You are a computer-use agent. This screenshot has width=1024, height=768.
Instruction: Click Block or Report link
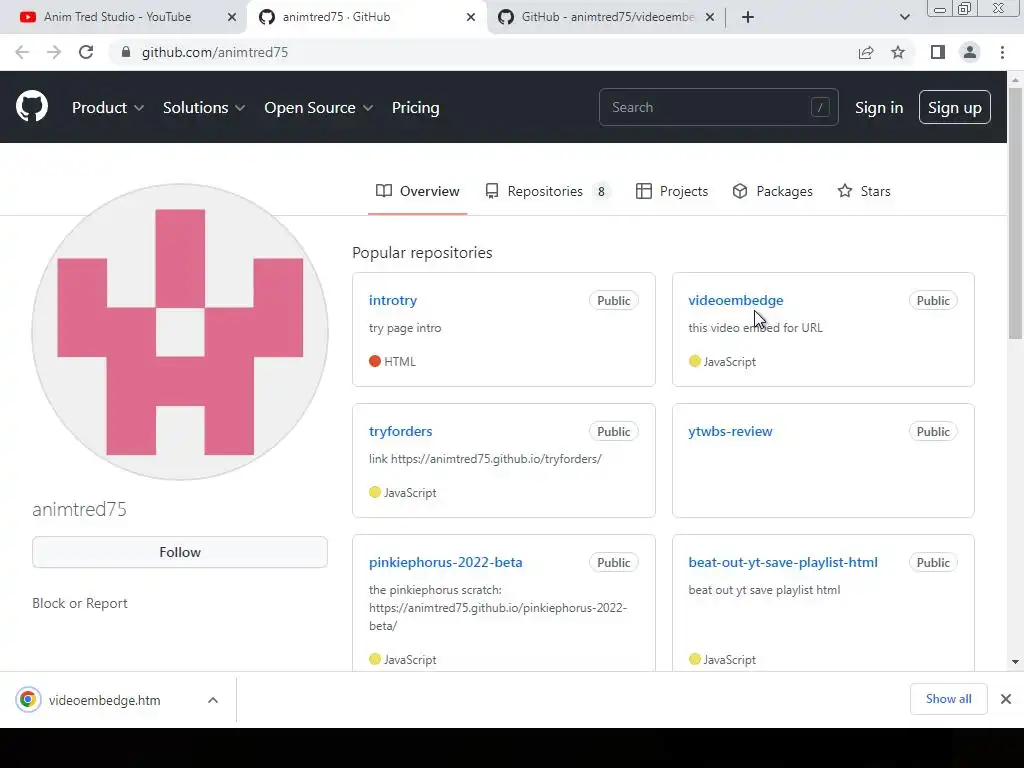coord(80,603)
